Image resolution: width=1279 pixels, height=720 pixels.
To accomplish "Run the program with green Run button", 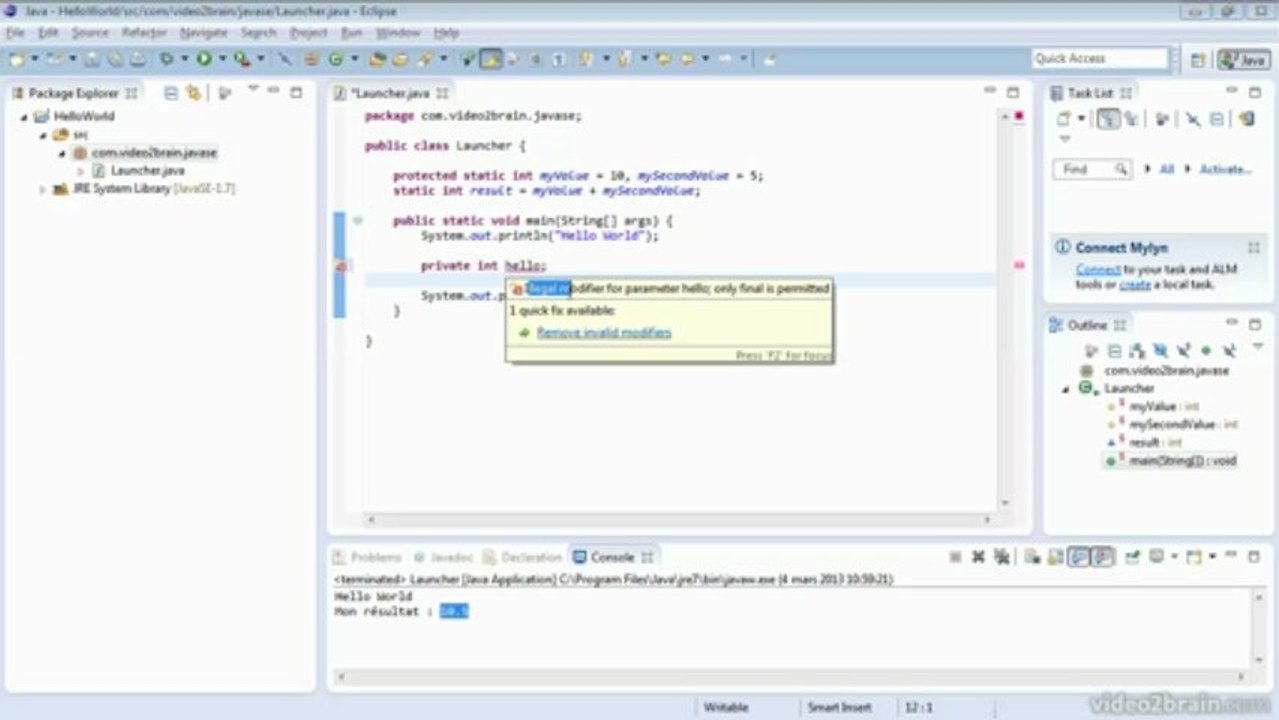I will [204, 60].
